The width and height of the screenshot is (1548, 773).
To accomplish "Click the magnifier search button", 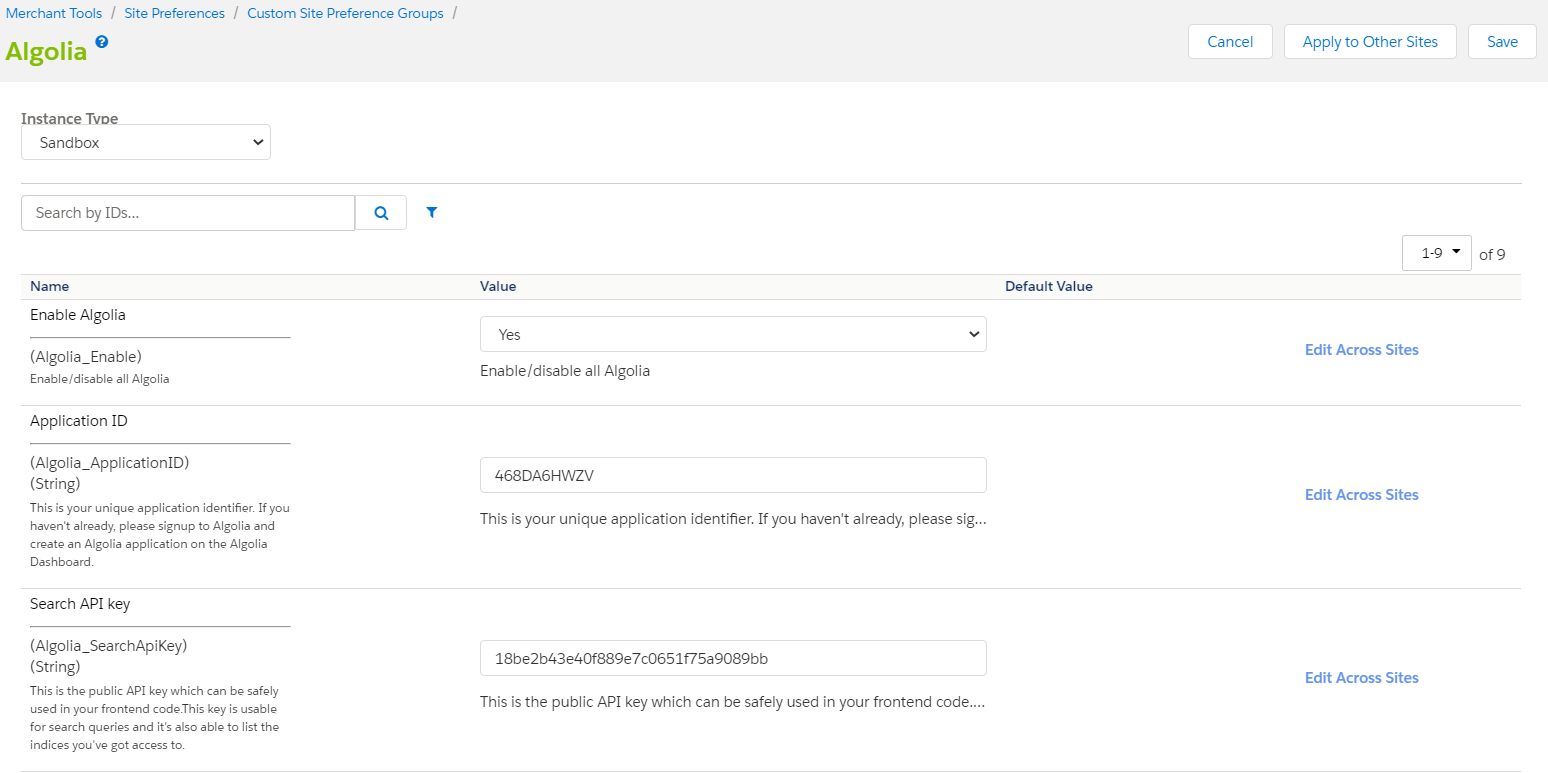I will coord(381,213).
